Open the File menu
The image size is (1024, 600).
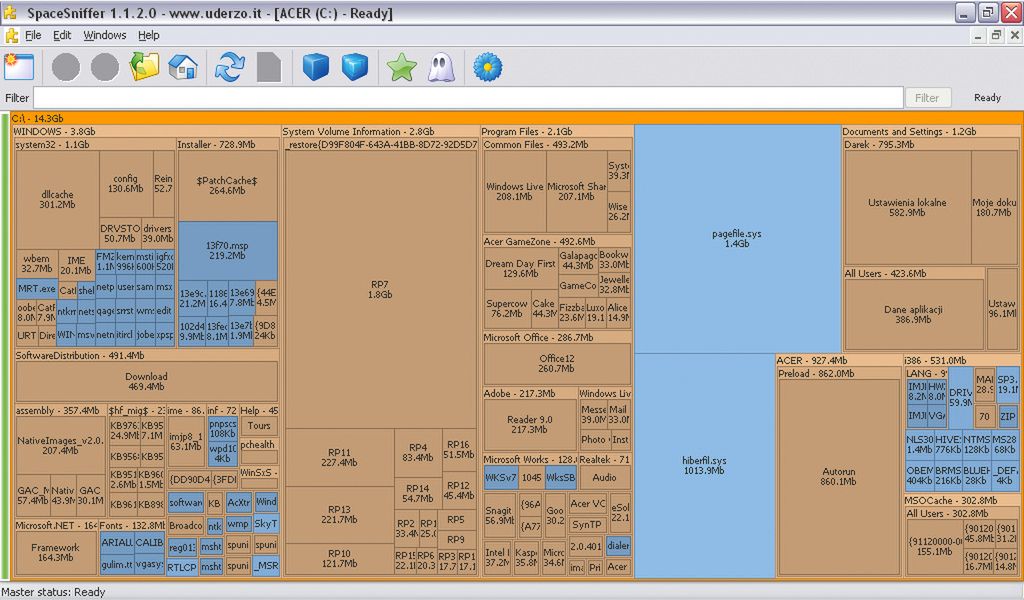pyautogui.click(x=33, y=35)
